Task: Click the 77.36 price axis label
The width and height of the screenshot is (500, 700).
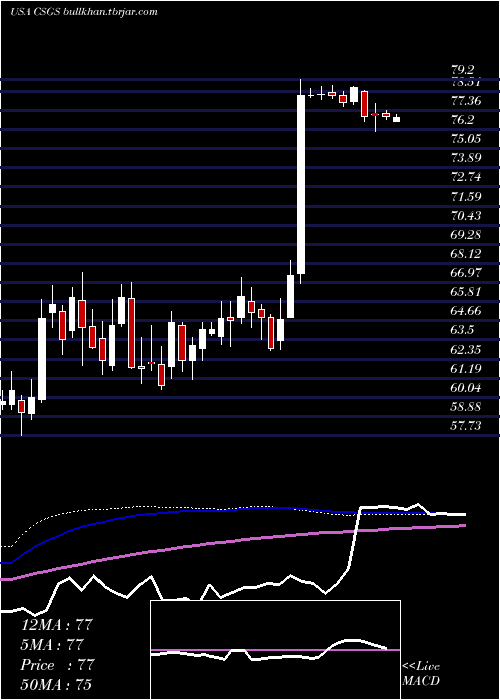Action: click(466, 101)
